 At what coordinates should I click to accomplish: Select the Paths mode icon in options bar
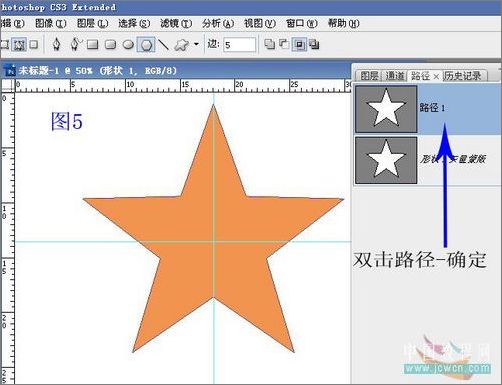click(19, 44)
